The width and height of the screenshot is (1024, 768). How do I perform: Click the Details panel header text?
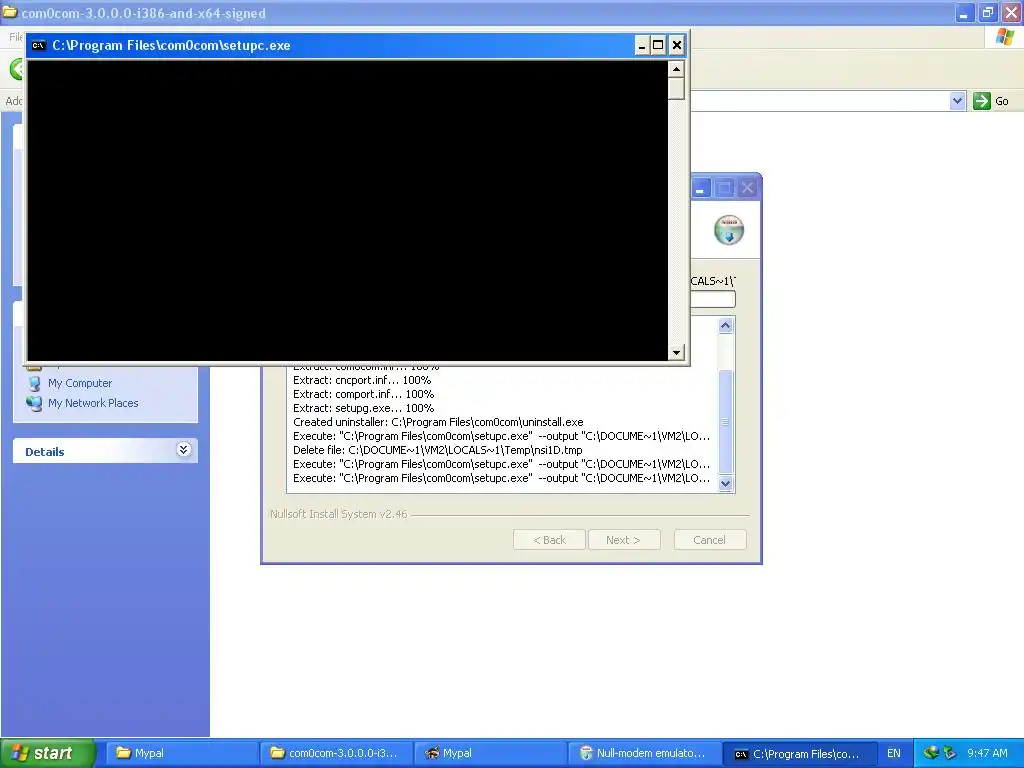[x=44, y=452]
